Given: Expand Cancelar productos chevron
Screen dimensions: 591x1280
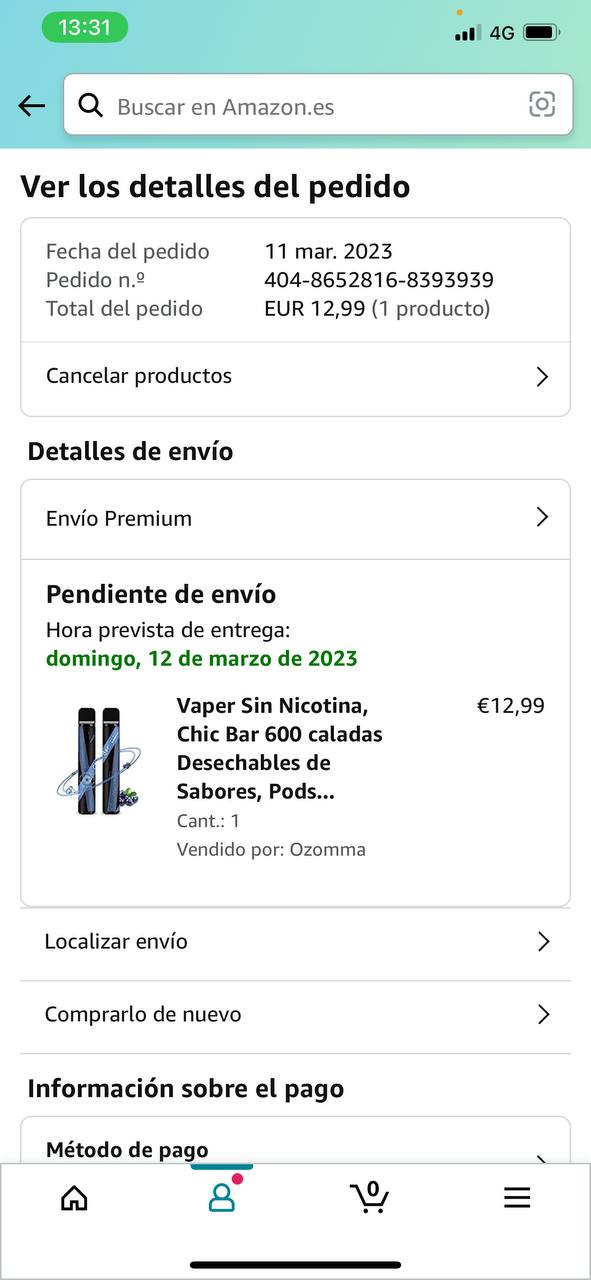Looking at the screenshot, I should (542, 377).
